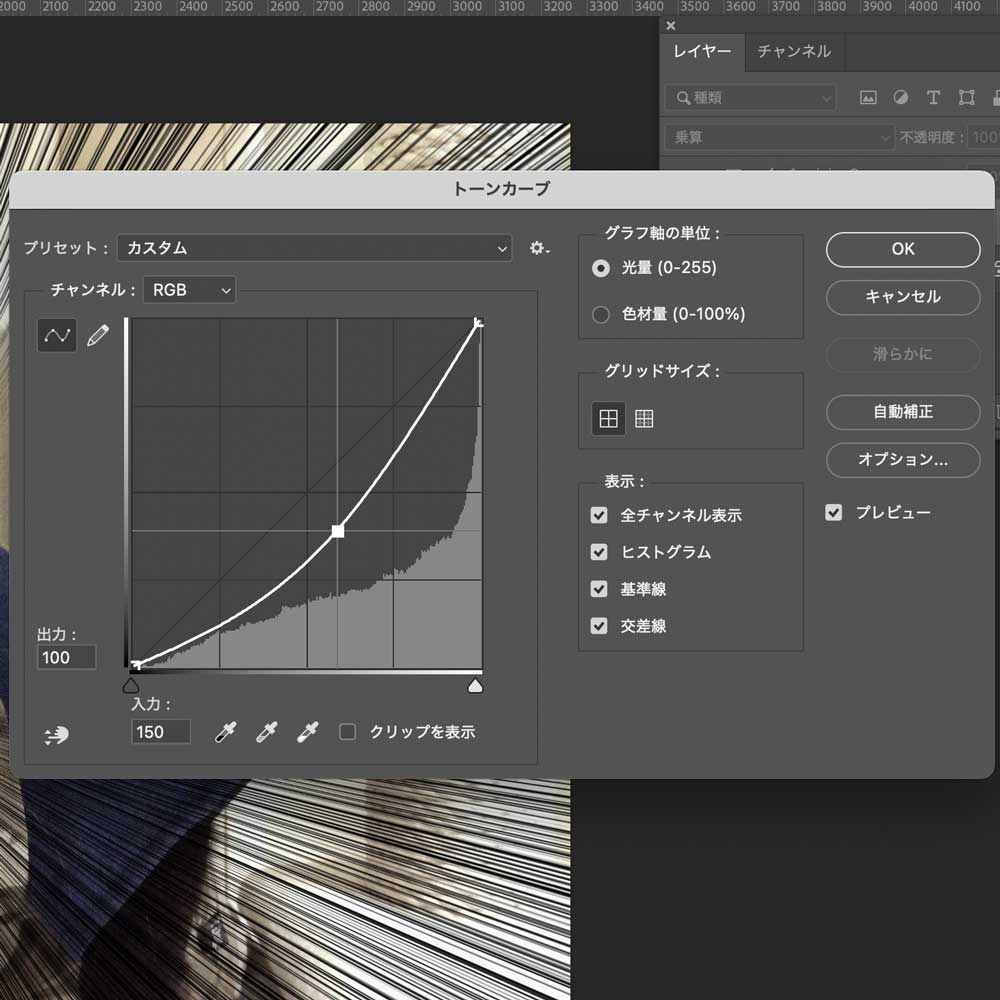Click inside the 入力 field showing 150
The width and height of the screenshot is (1000, 1000).
pyautogui.click(x=160, y=732)
